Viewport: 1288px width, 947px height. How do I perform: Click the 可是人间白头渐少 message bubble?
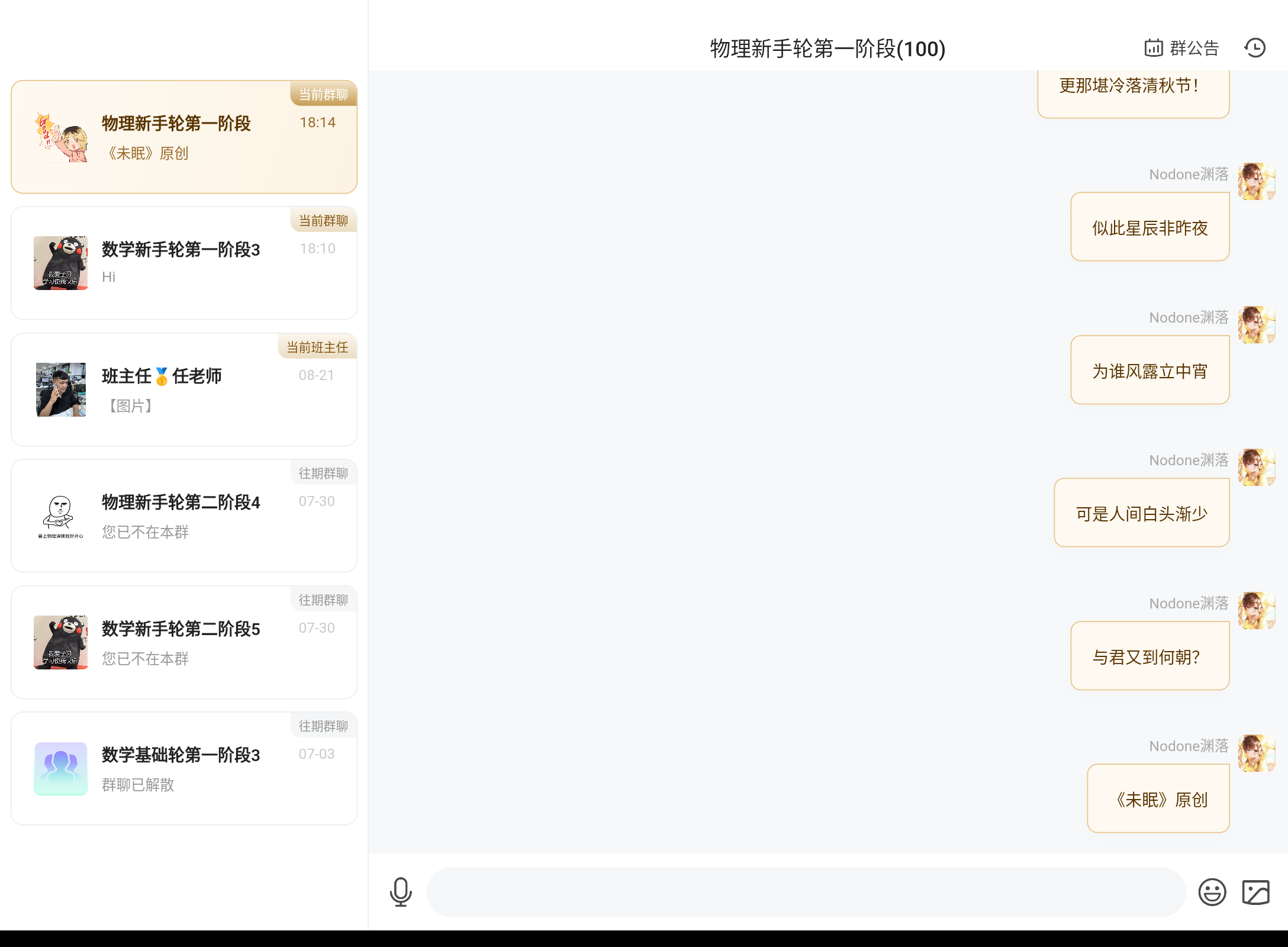click(x=1141, y=513)
